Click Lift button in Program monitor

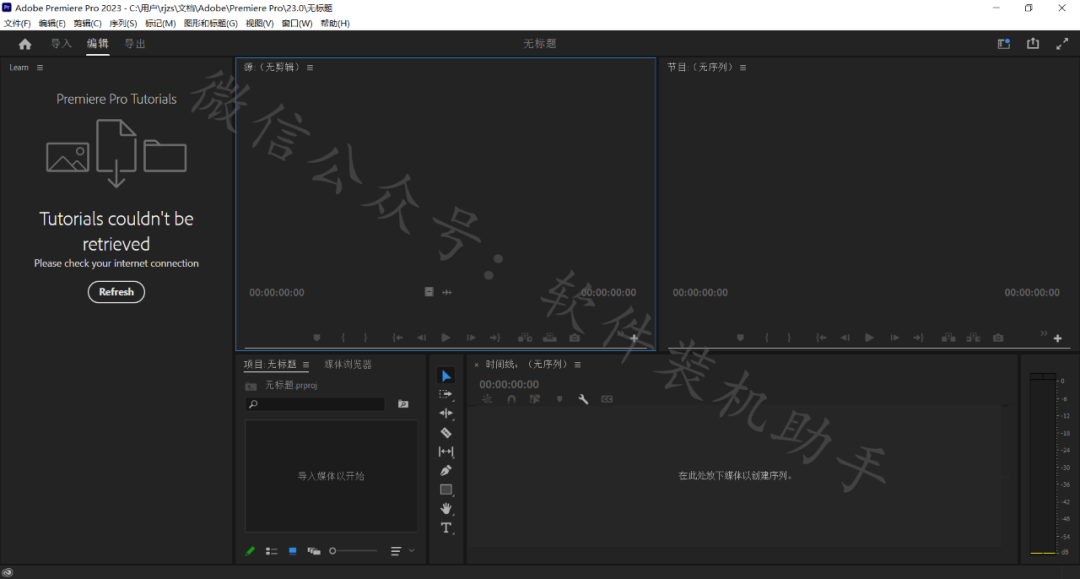click(948, 338)
